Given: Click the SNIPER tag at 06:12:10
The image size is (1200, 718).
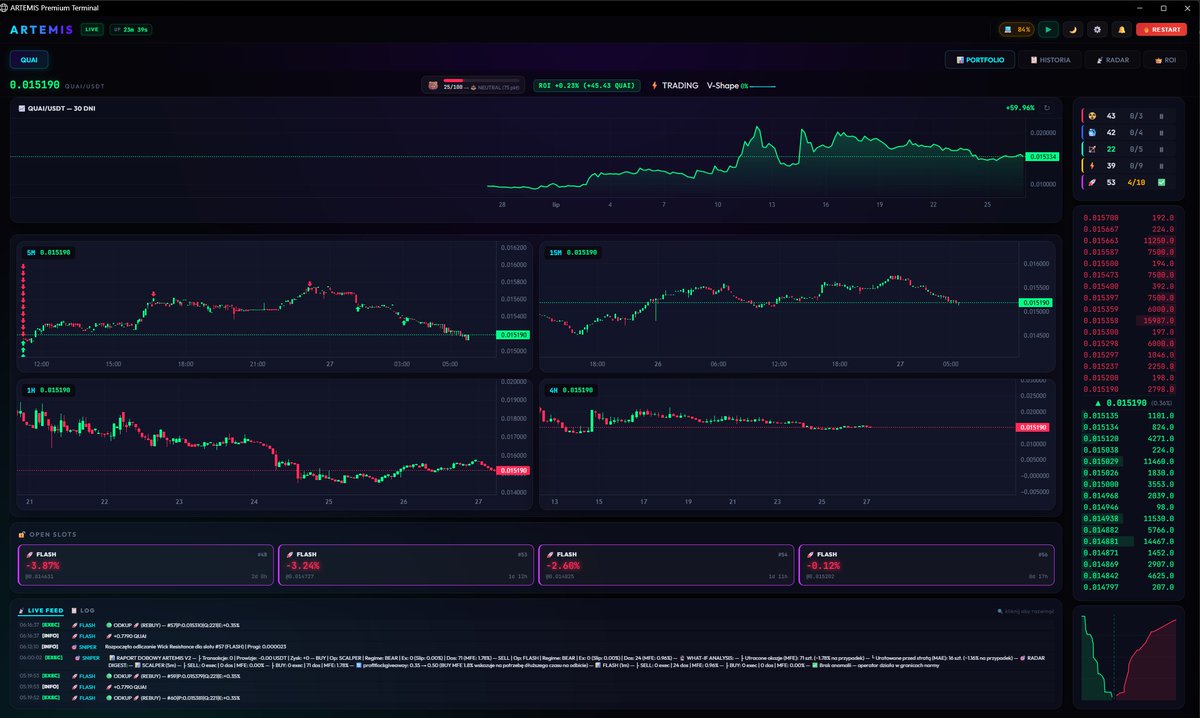Looking at the screenshot, I should point(86,647).
